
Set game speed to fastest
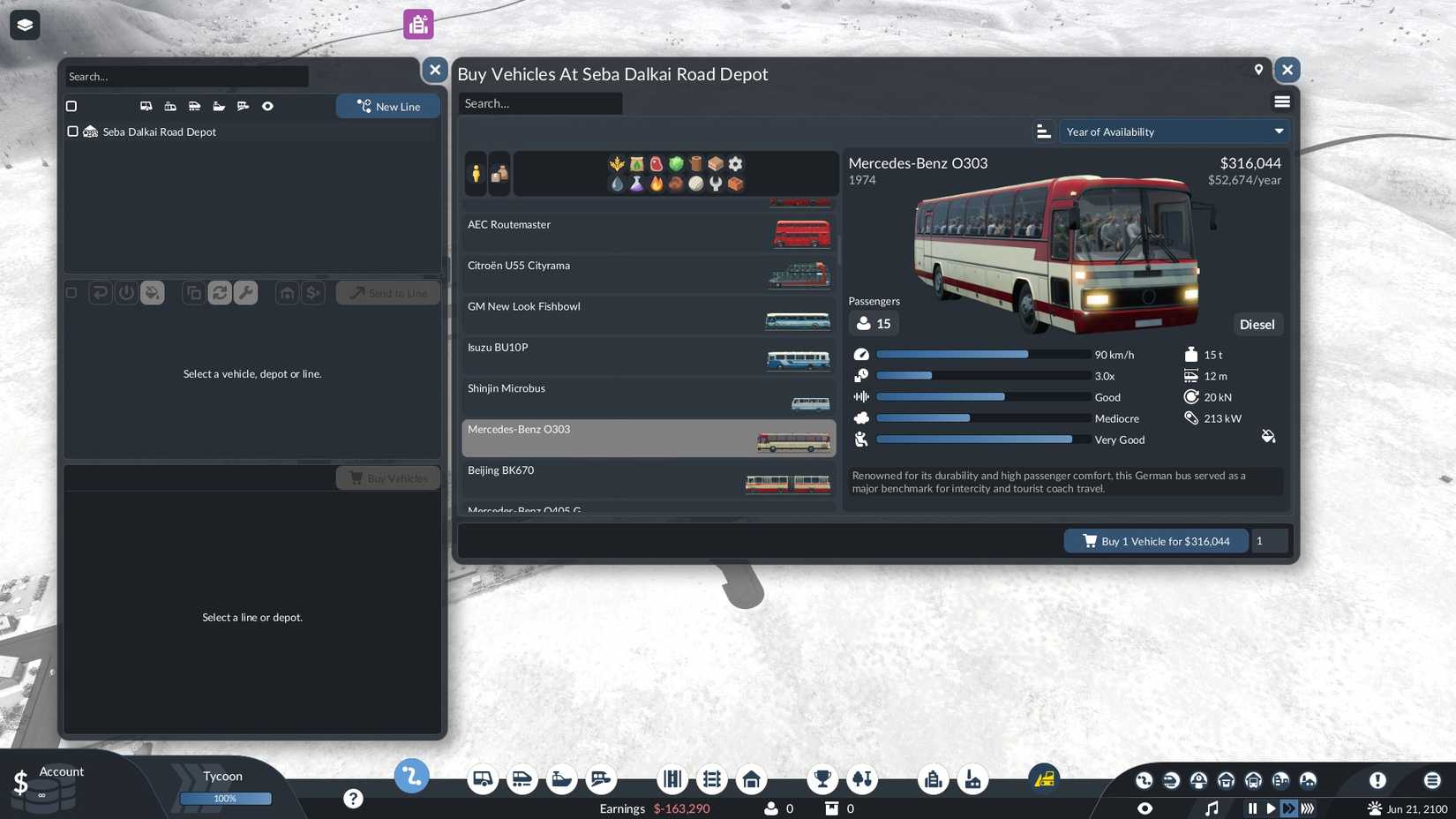click(1308, 808)
